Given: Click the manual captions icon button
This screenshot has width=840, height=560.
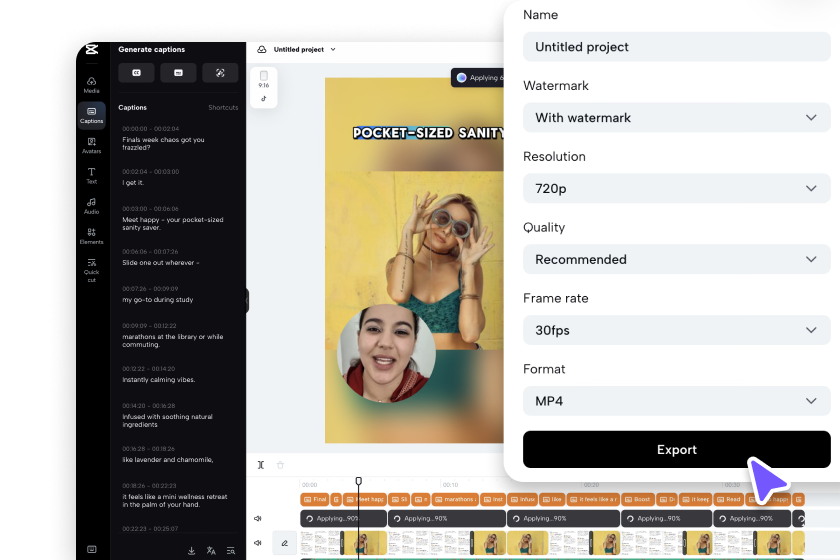Looking at the screenshot, I should [178, 73].
